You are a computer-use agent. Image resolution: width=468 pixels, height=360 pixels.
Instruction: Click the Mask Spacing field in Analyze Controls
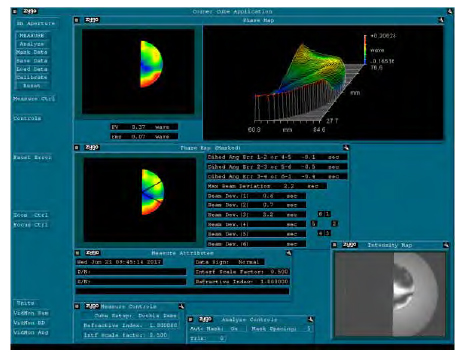[281, 329]
